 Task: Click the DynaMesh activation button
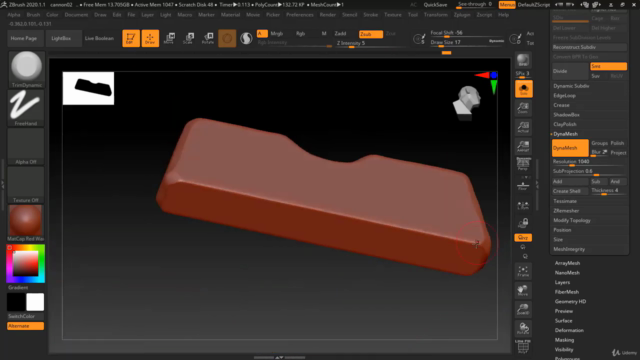click(x=570, y=148)
